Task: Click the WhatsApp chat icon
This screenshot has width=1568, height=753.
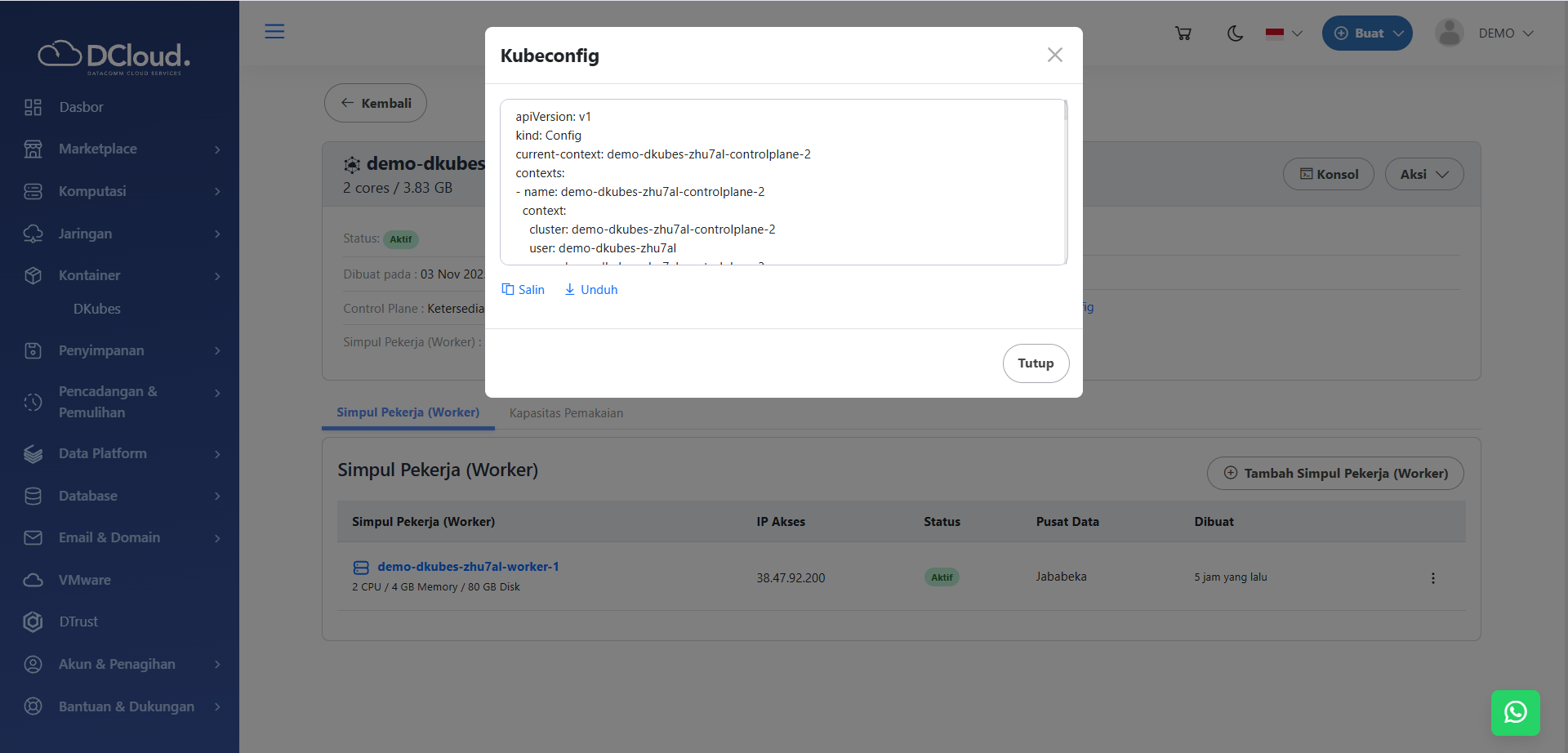Action: [x=1515, y=712]
